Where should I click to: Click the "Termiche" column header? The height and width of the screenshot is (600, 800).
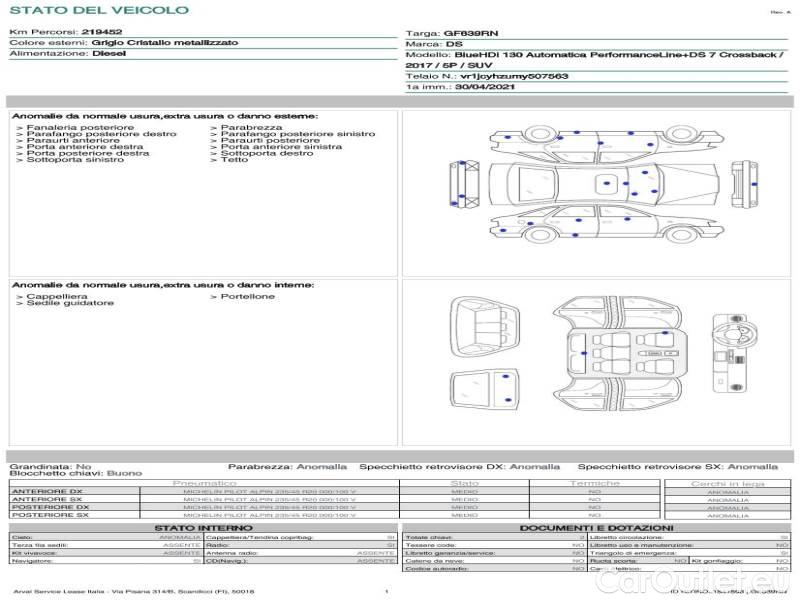(x=595, y=483)
